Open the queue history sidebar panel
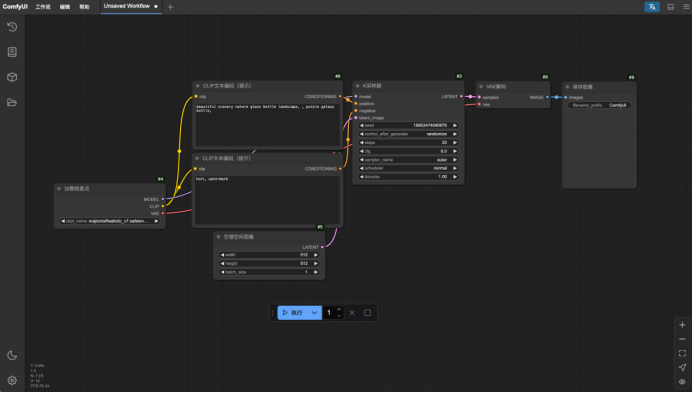 (12, 27)
